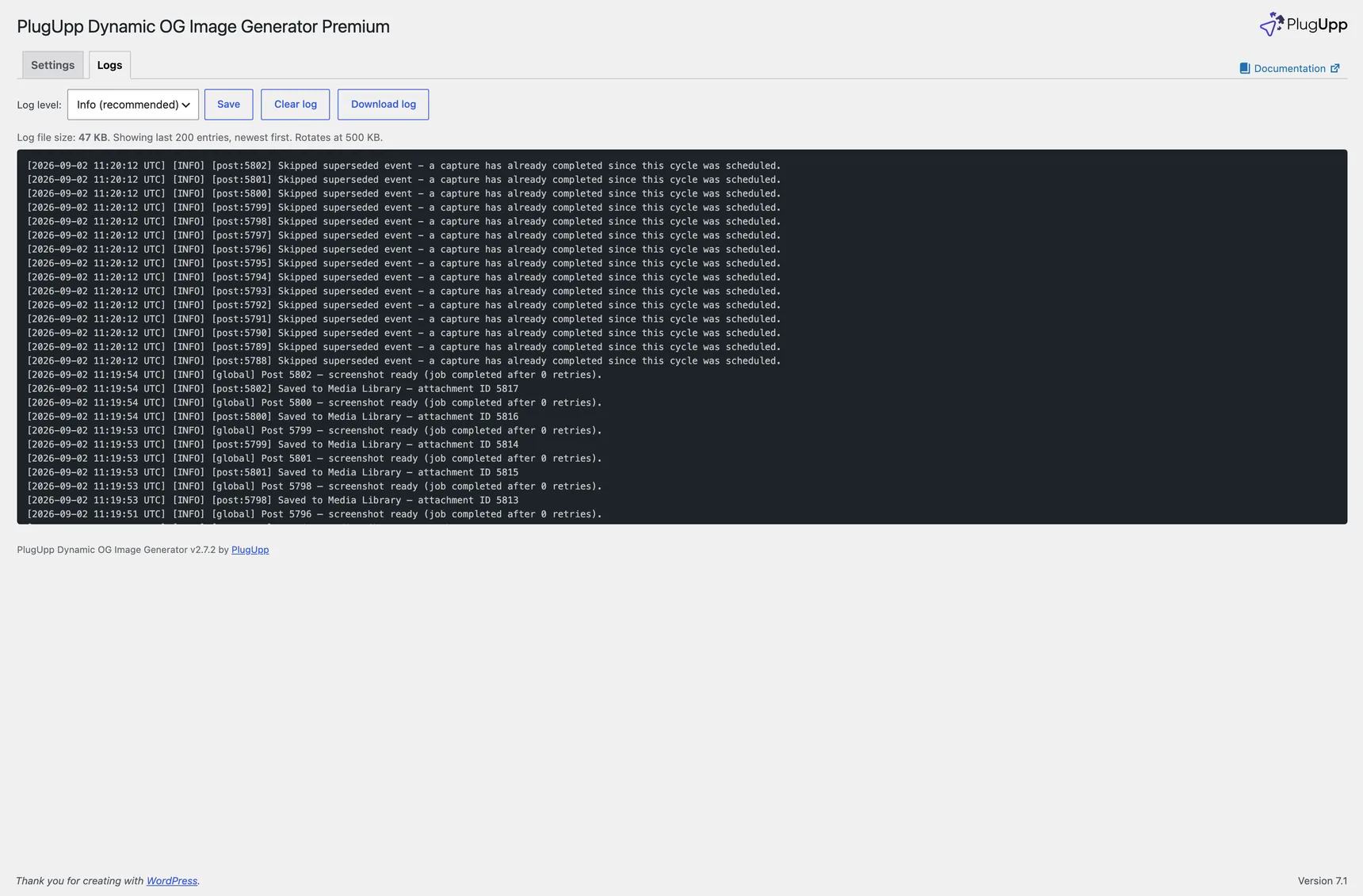Click the 'attachment ID 5813' log line
This screenshot has height=896, width=1363.
(x=273, y=501)
